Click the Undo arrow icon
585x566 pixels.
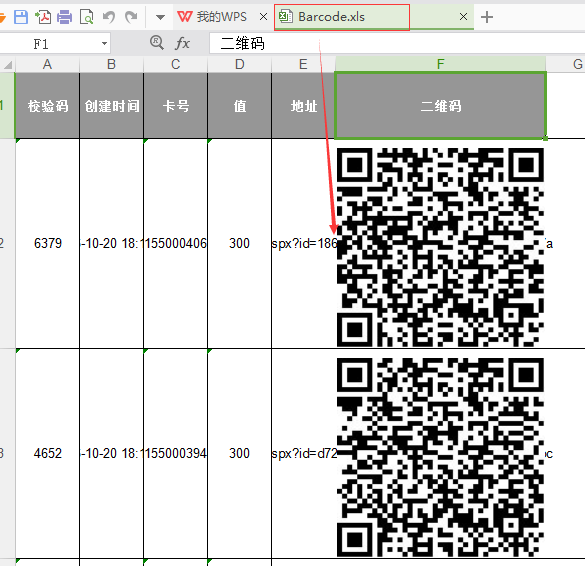coord(109,17)
